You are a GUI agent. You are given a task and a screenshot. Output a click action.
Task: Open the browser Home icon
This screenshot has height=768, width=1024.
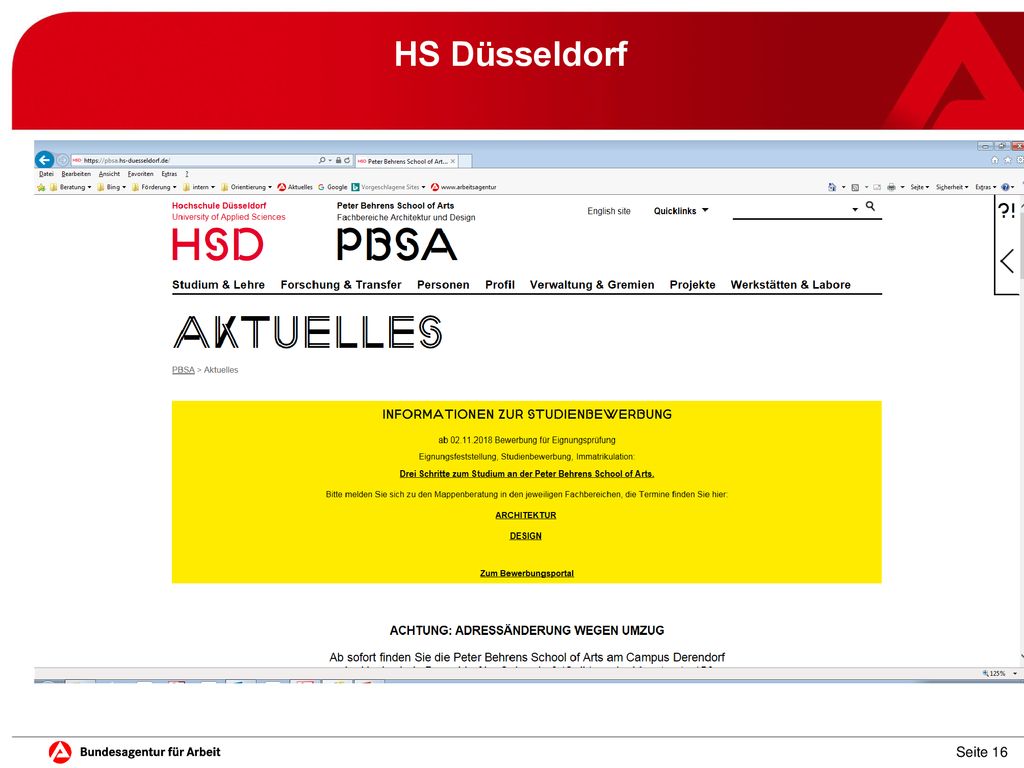click(995, 160)
